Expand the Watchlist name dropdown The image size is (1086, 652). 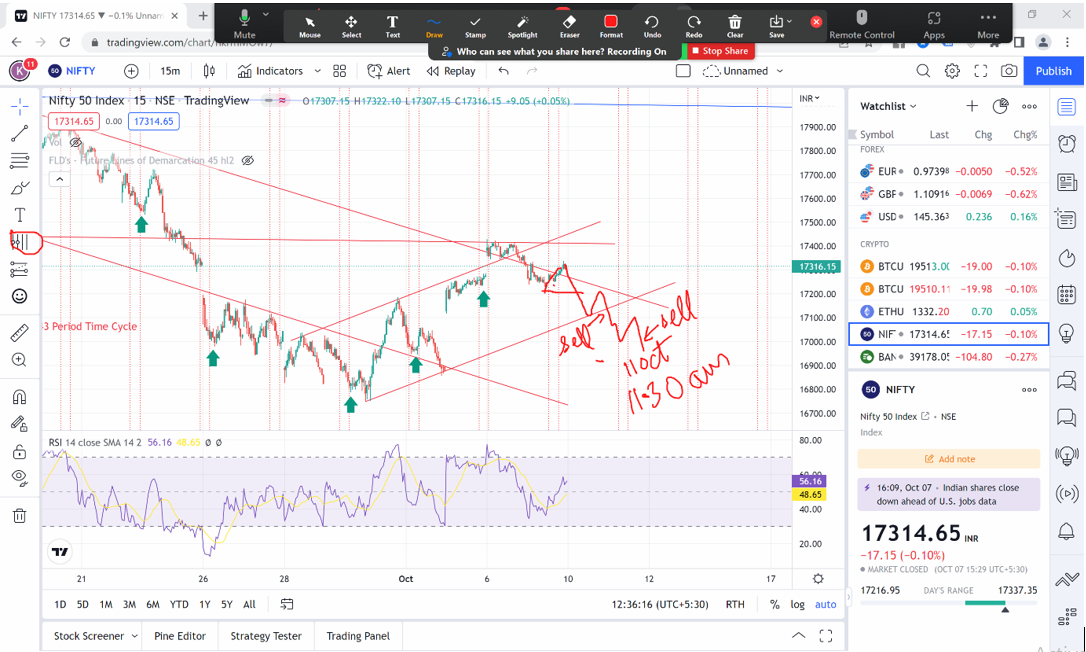click(888, 106)
